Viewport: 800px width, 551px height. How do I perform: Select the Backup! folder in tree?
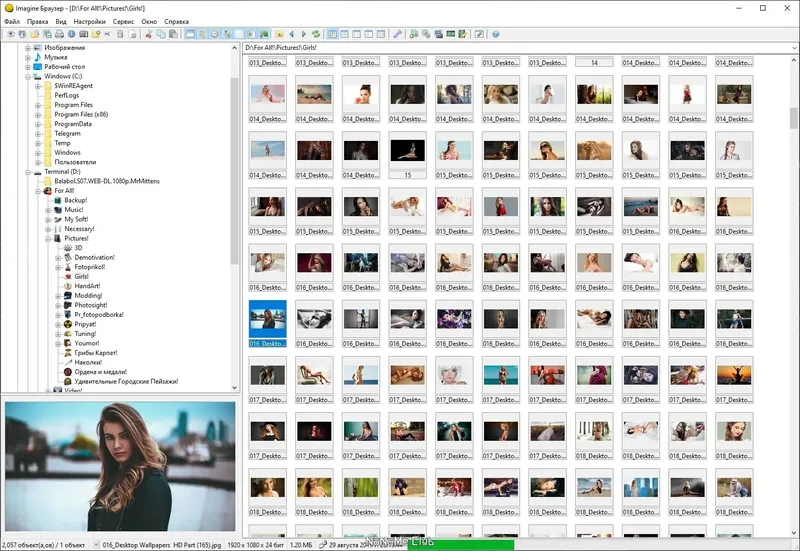coord(76,201)
